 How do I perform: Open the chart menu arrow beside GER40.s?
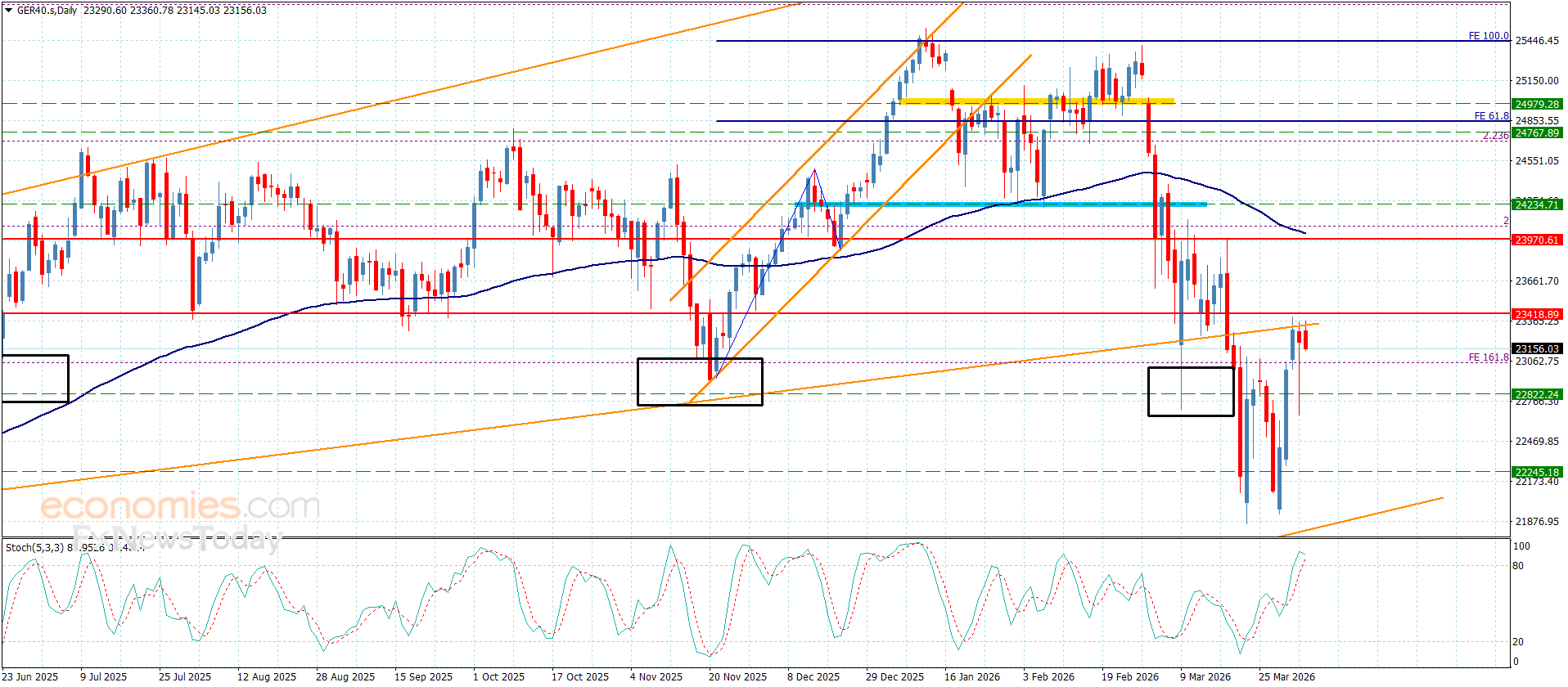tap(9, 11)
